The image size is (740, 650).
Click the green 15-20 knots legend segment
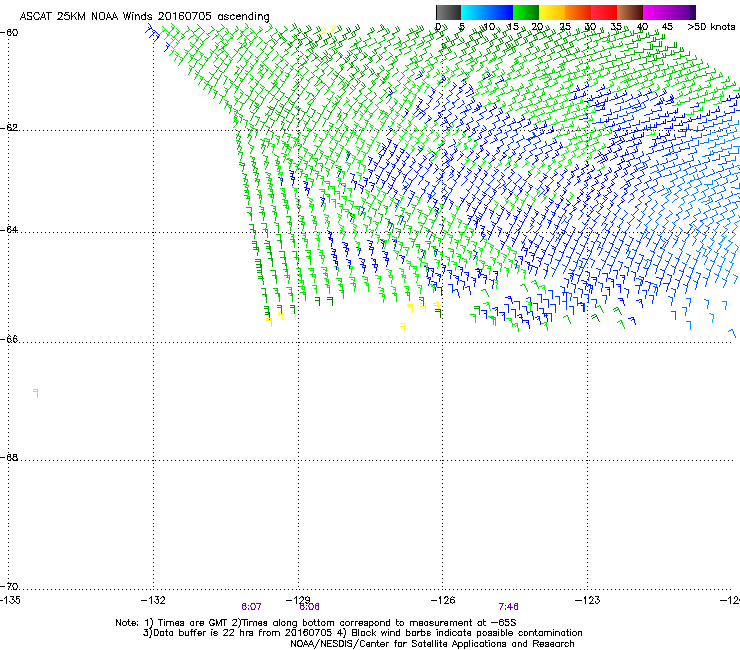(526, 12)
